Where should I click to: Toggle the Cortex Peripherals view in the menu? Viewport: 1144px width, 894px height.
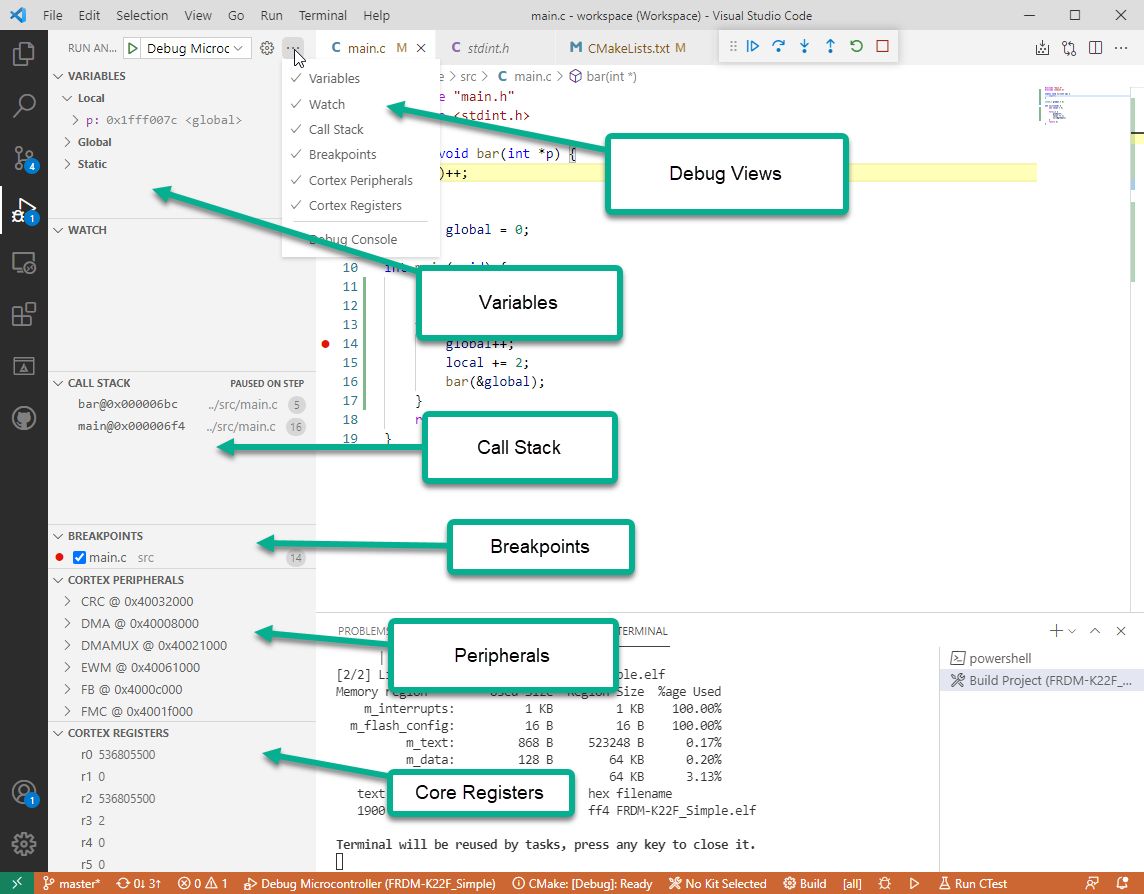coord(360,180)
